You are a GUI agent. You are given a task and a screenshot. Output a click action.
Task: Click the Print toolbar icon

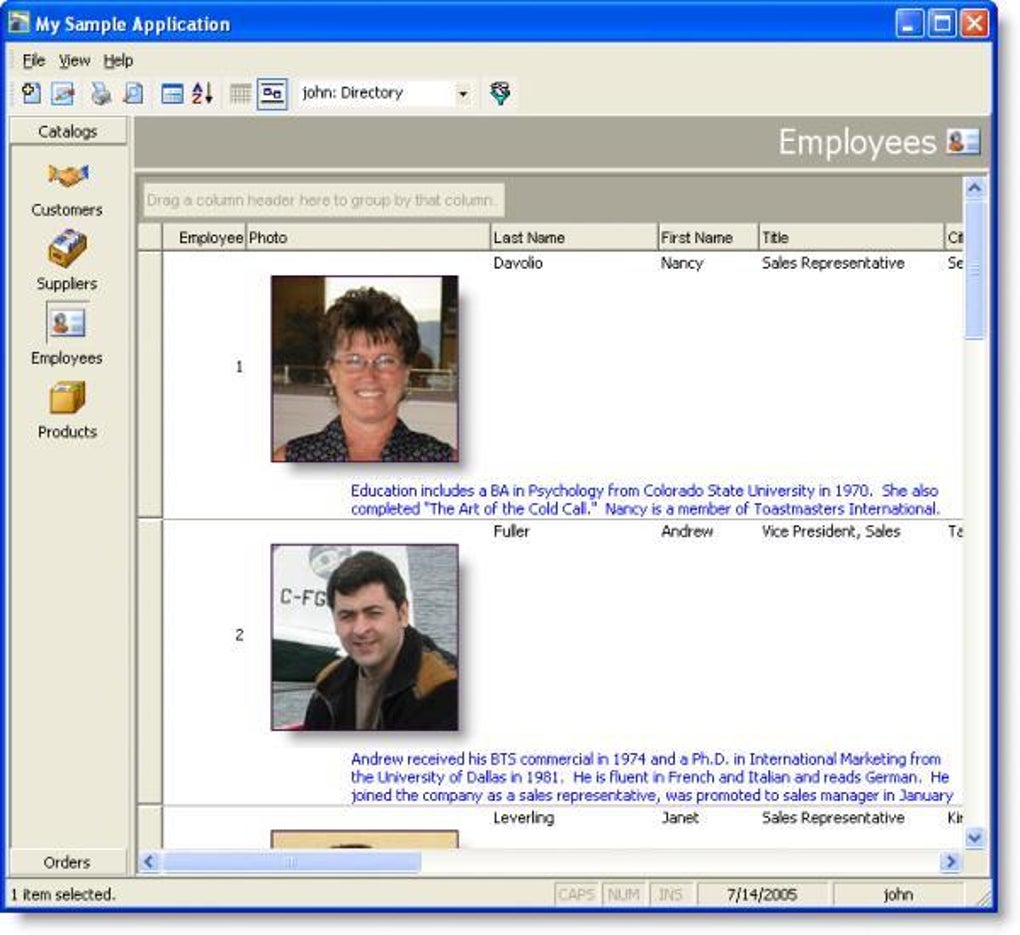tap(100, 93)
